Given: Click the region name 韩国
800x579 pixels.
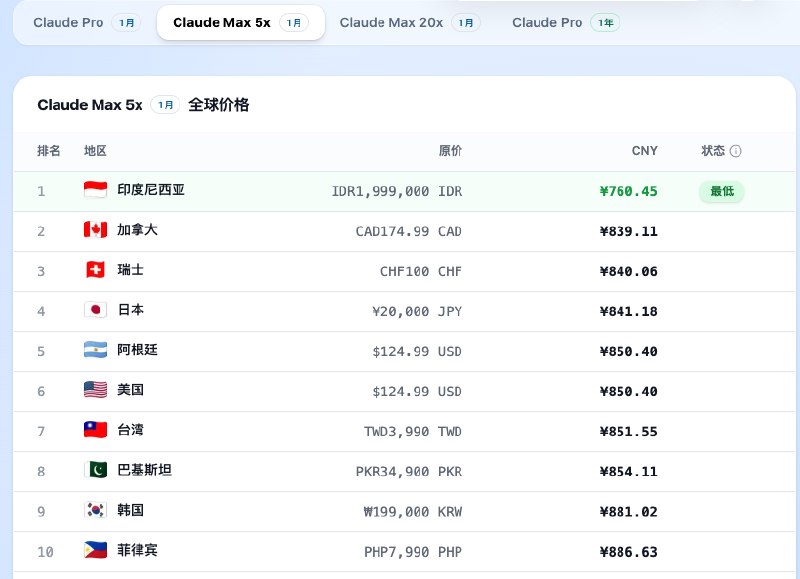Looking at the screenshot, I should [x=131, y=510].
